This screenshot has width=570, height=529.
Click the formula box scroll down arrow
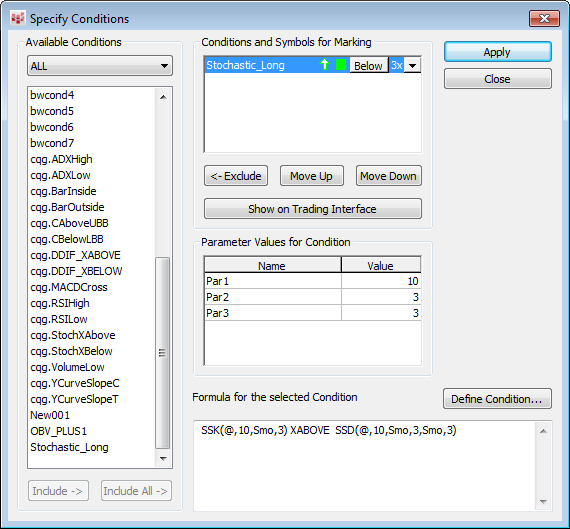click(543, 502)
